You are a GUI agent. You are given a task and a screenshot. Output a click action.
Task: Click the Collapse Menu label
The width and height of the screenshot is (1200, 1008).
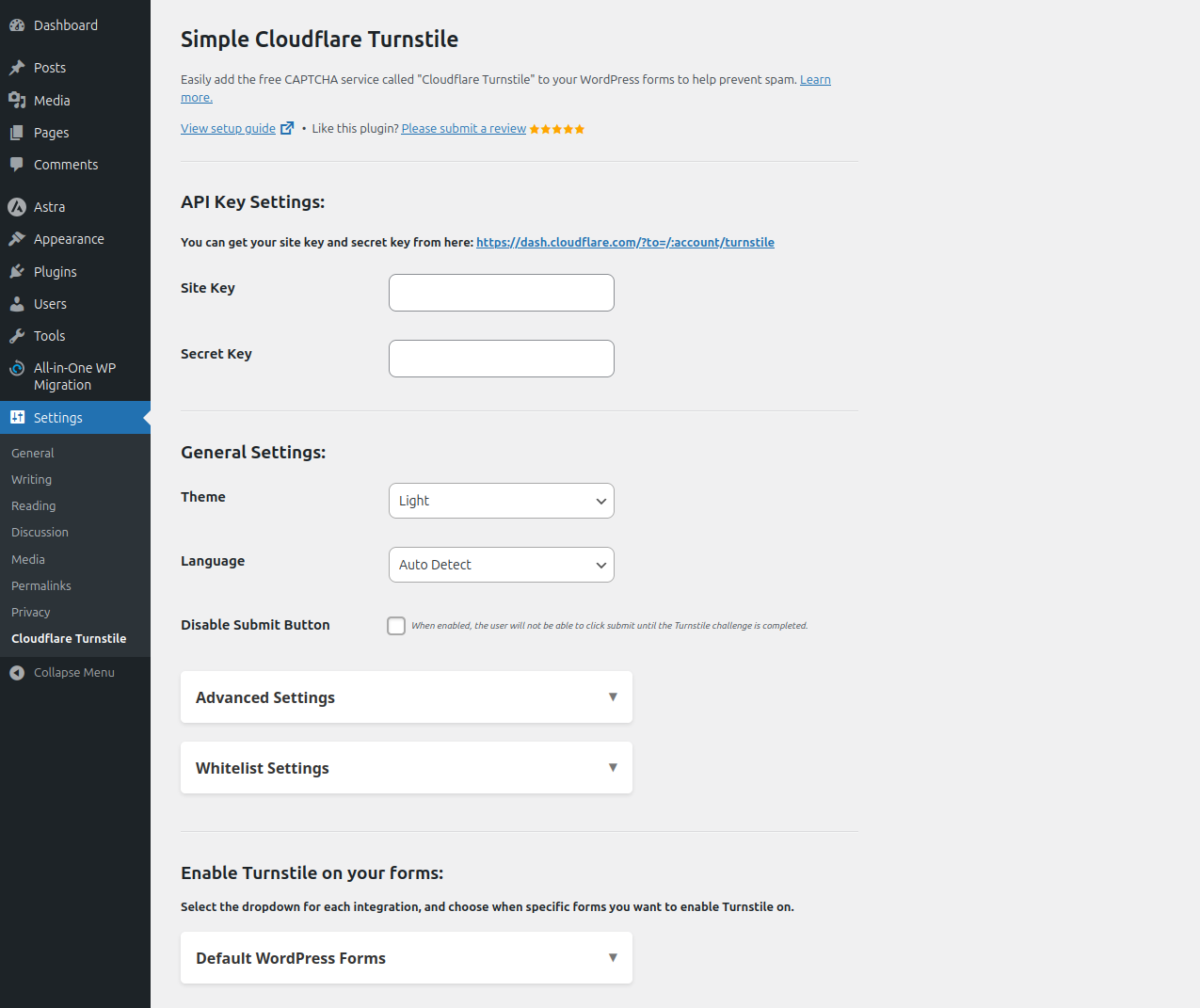click(x=74, y=672)
